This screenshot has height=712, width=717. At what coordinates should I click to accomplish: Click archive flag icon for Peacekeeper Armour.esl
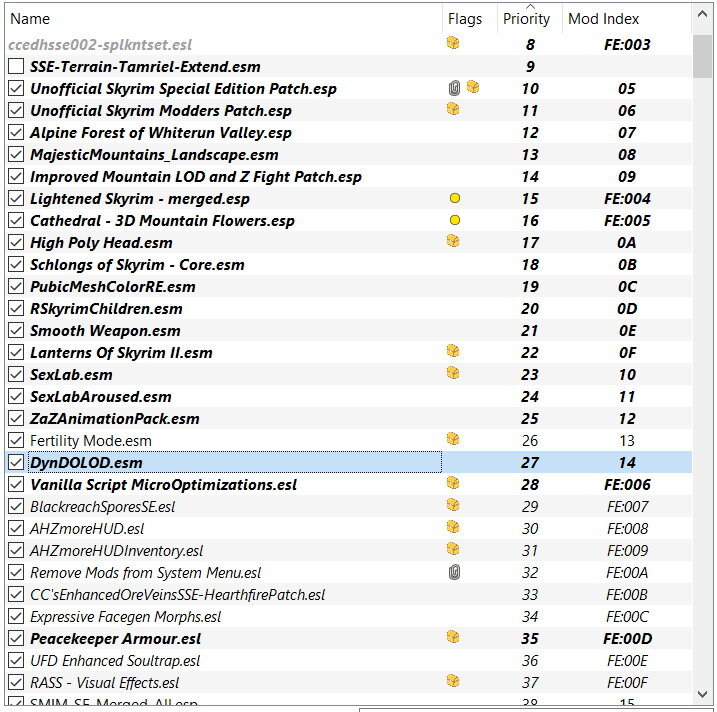pyautogui.click(x=453, y=637)
